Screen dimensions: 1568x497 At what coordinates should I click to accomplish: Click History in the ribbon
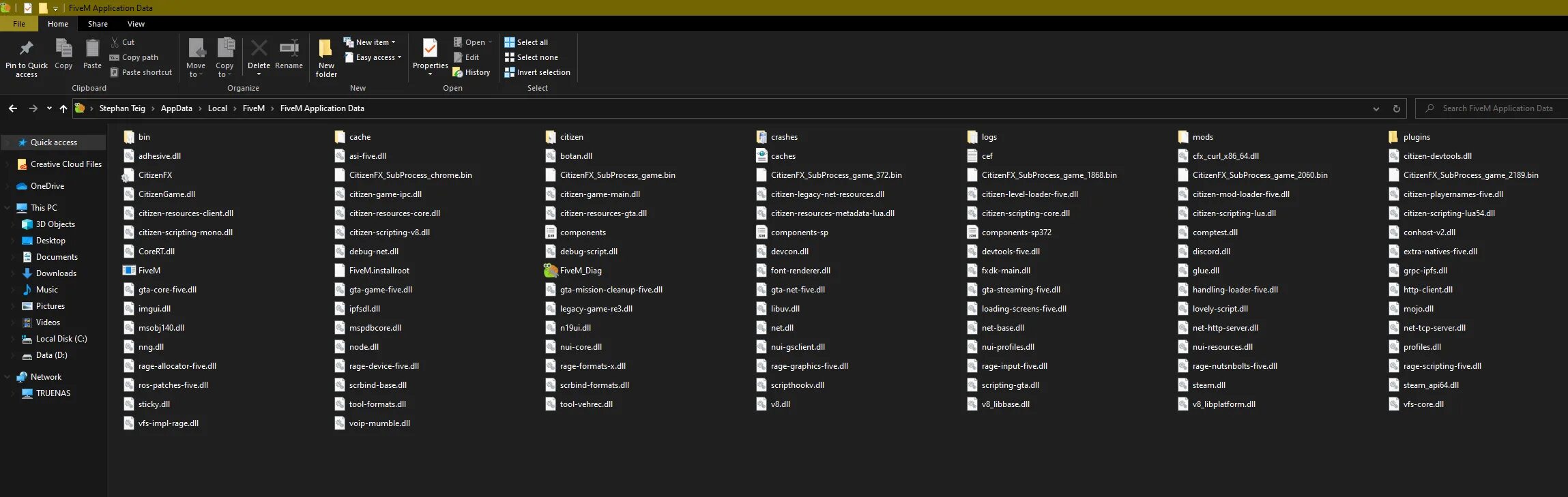471,72
